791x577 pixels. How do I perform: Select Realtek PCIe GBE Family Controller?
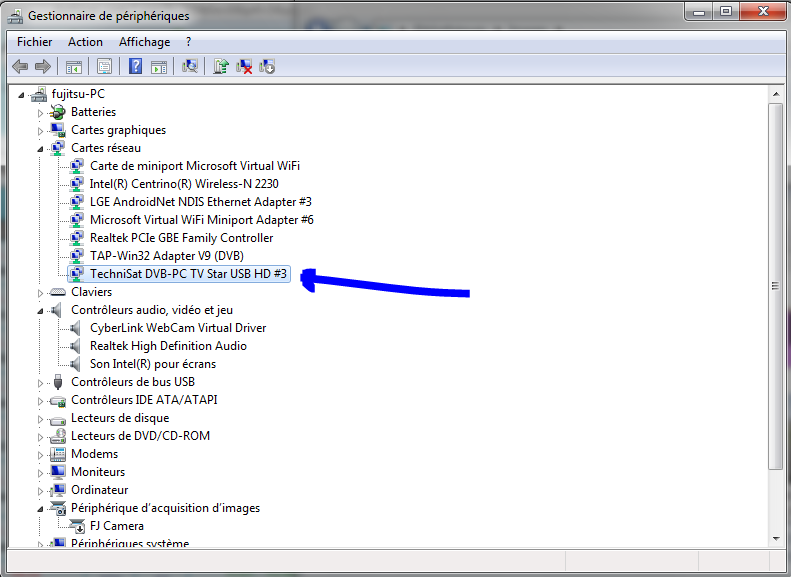pos(181,238)
